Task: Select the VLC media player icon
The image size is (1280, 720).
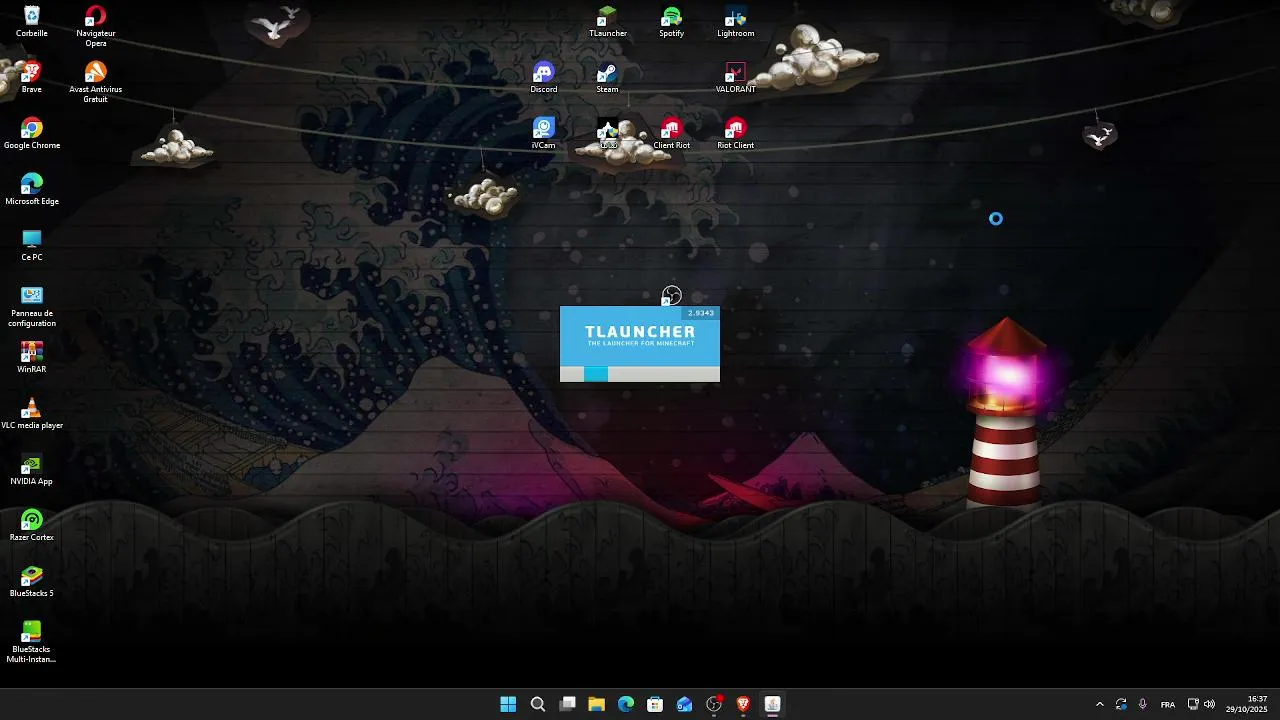Action: pos(32,413)
